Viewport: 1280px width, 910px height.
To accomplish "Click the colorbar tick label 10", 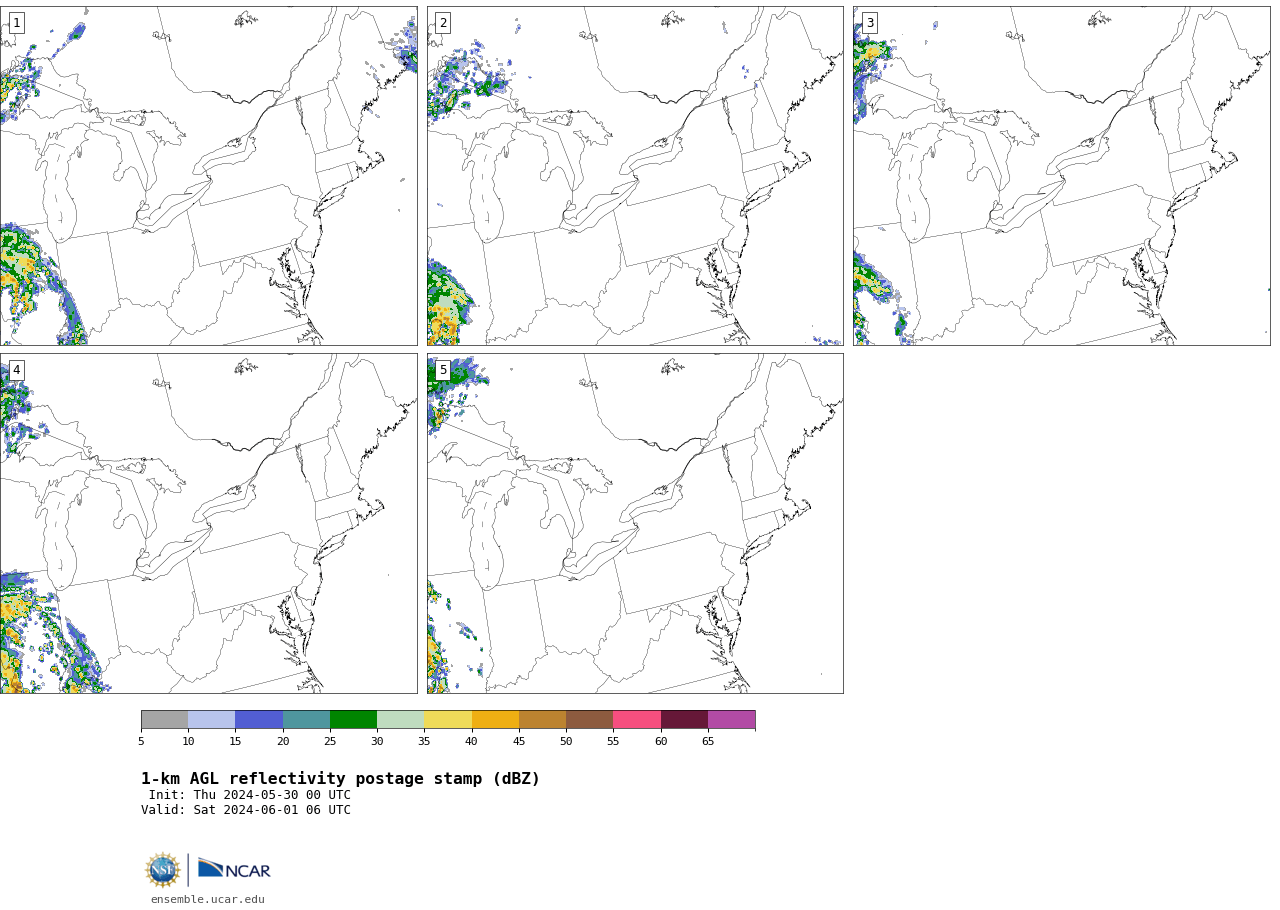I will pos(188,741).
